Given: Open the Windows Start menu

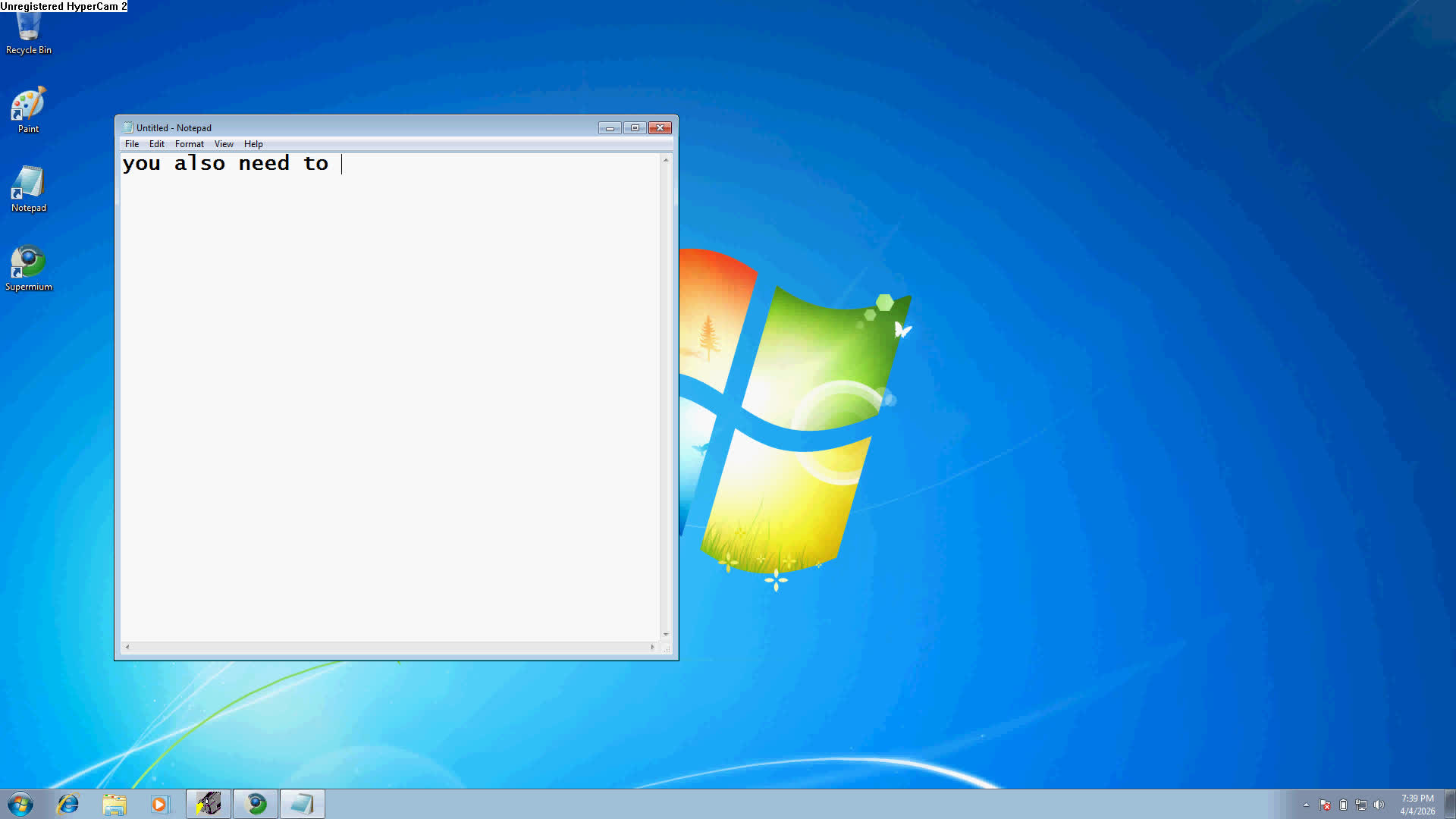Looking at the screenshot, I should pos(20,804).
